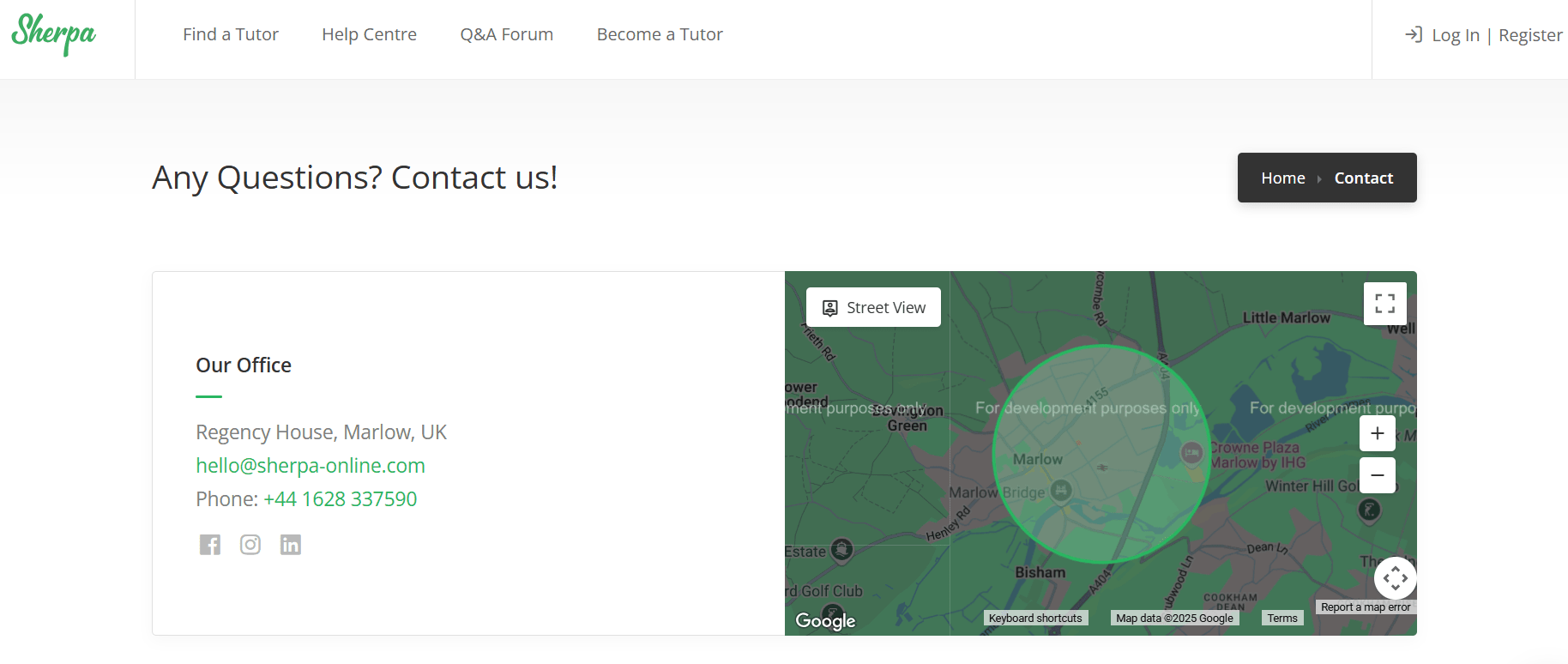Email hello@sherpa-online.com link
The width and height of the screenshot is (1568, 664).
(311, 466)
